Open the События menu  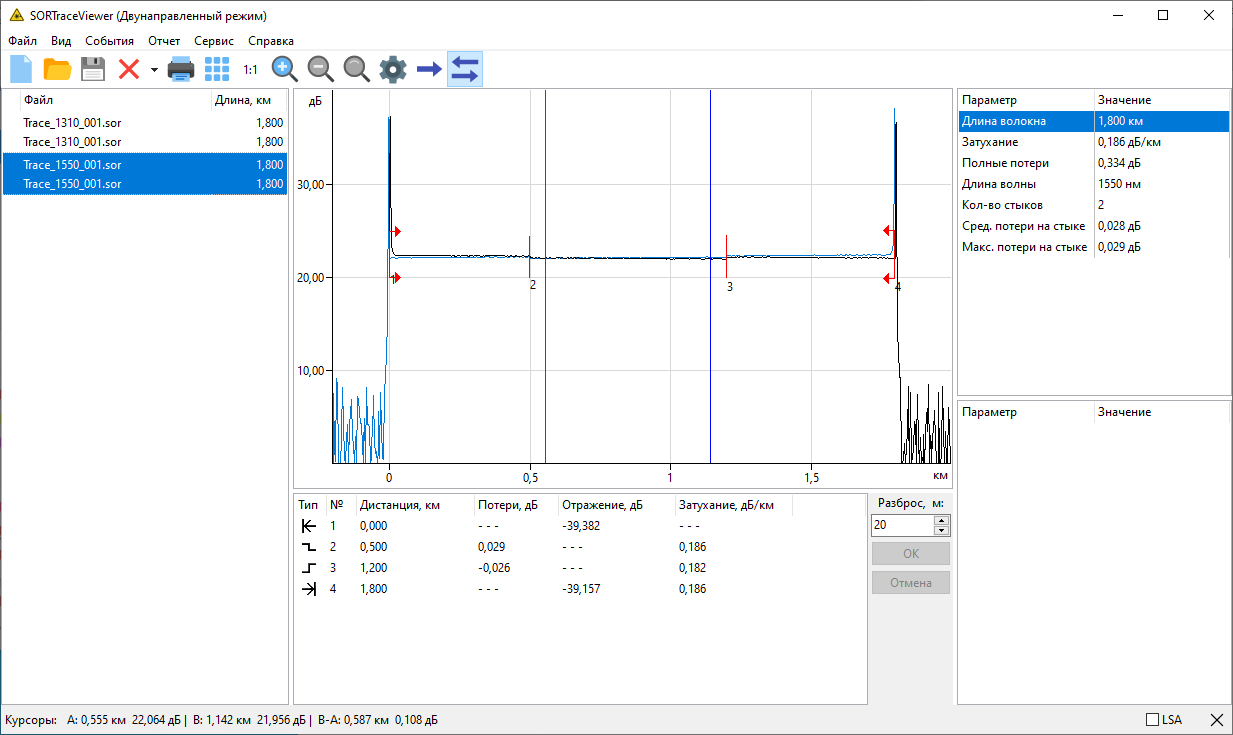point(110,41)
